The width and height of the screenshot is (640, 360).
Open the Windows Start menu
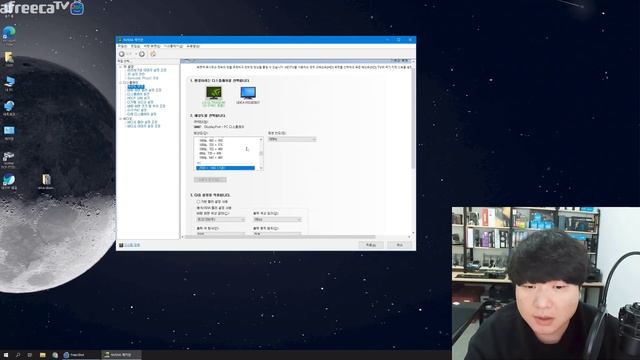click(6, 355)
